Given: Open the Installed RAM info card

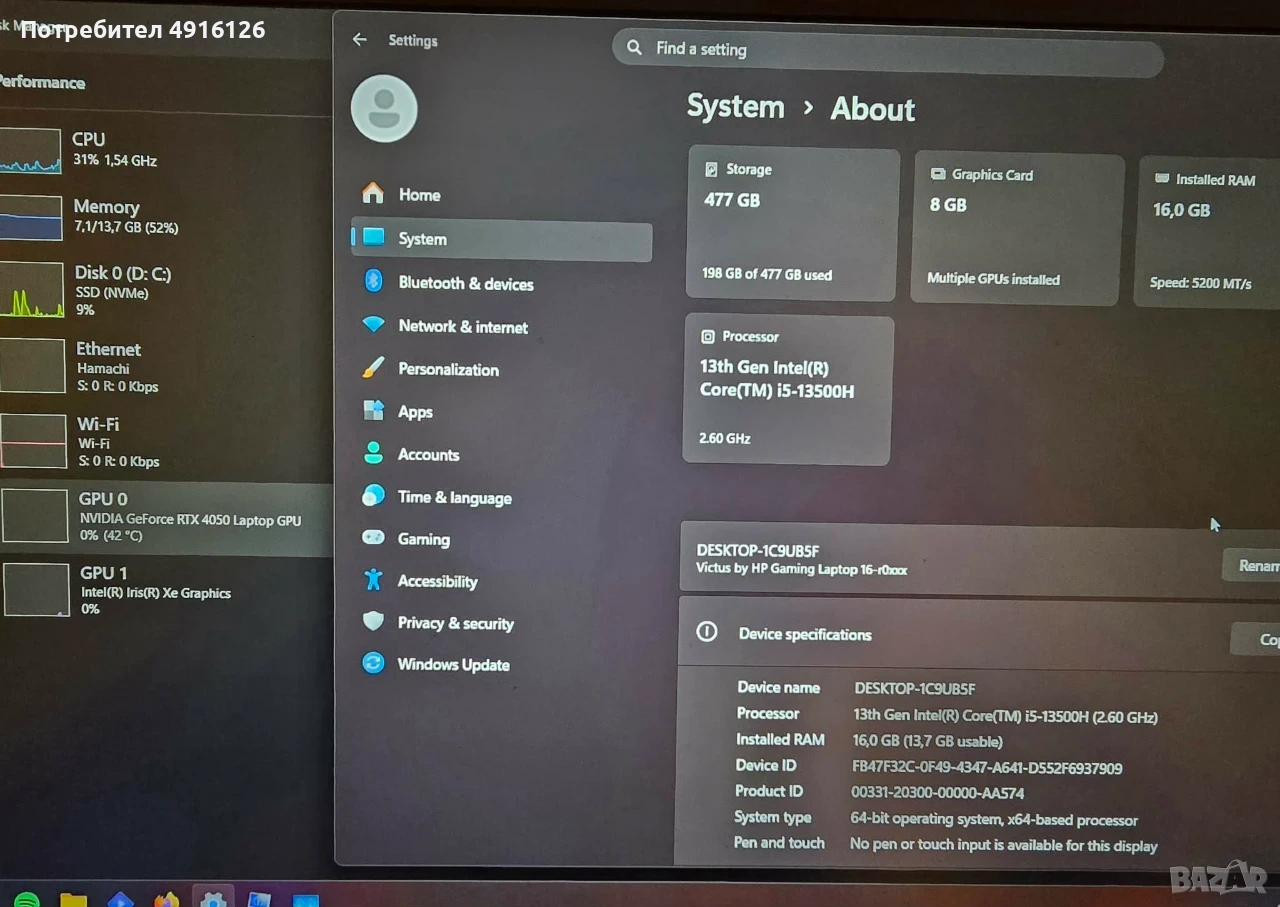Looking at the screenshot, I should click(x=1208, y=232).
